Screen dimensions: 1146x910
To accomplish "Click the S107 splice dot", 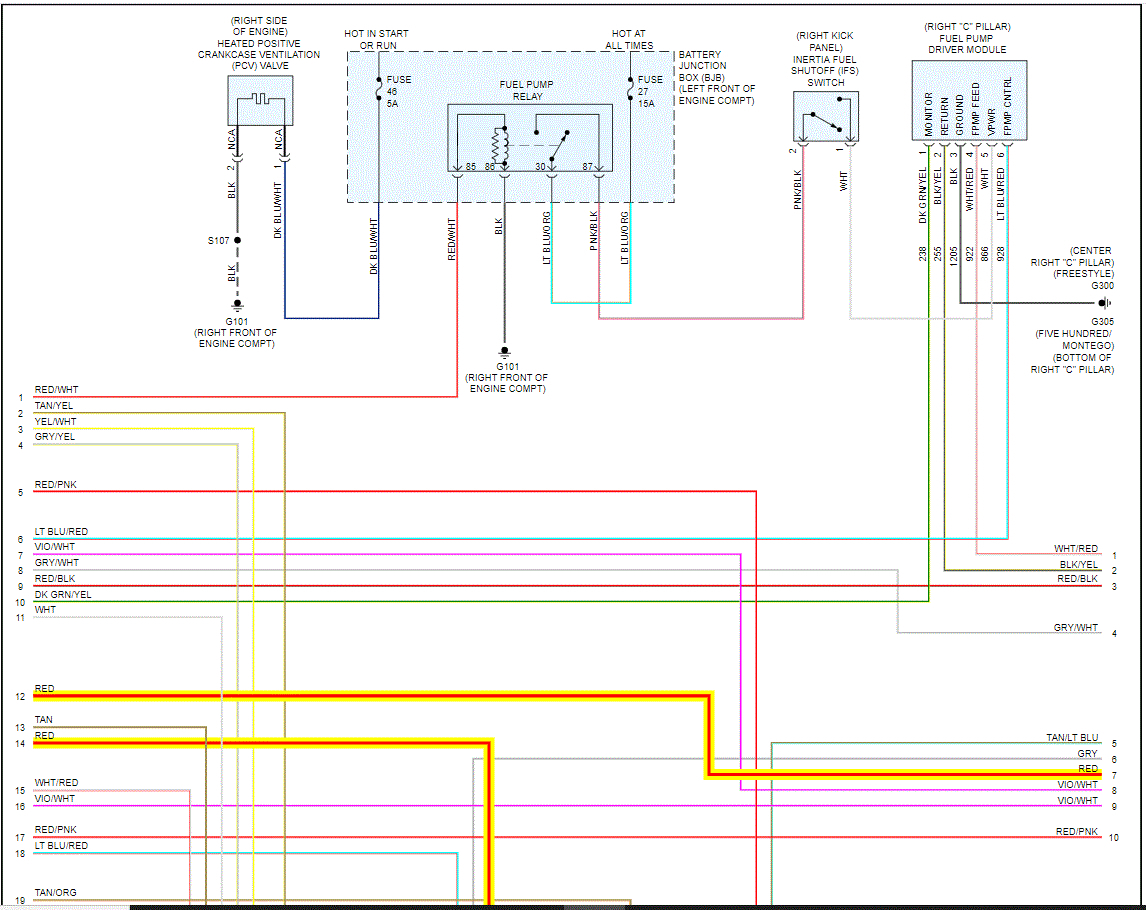I will pyautogui.click(x=237, y=240).
